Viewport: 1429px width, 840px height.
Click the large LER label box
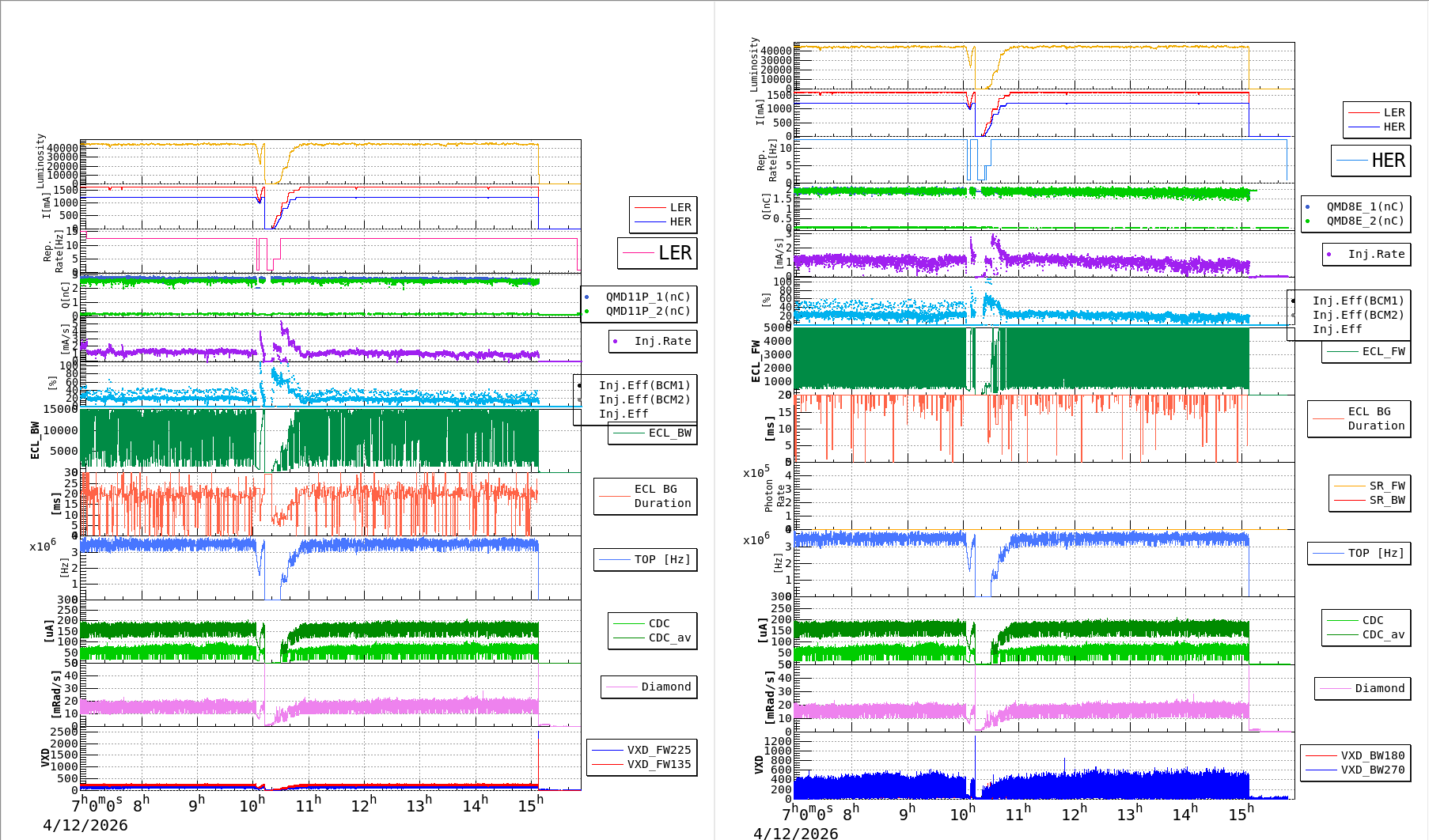coord(658,253)
